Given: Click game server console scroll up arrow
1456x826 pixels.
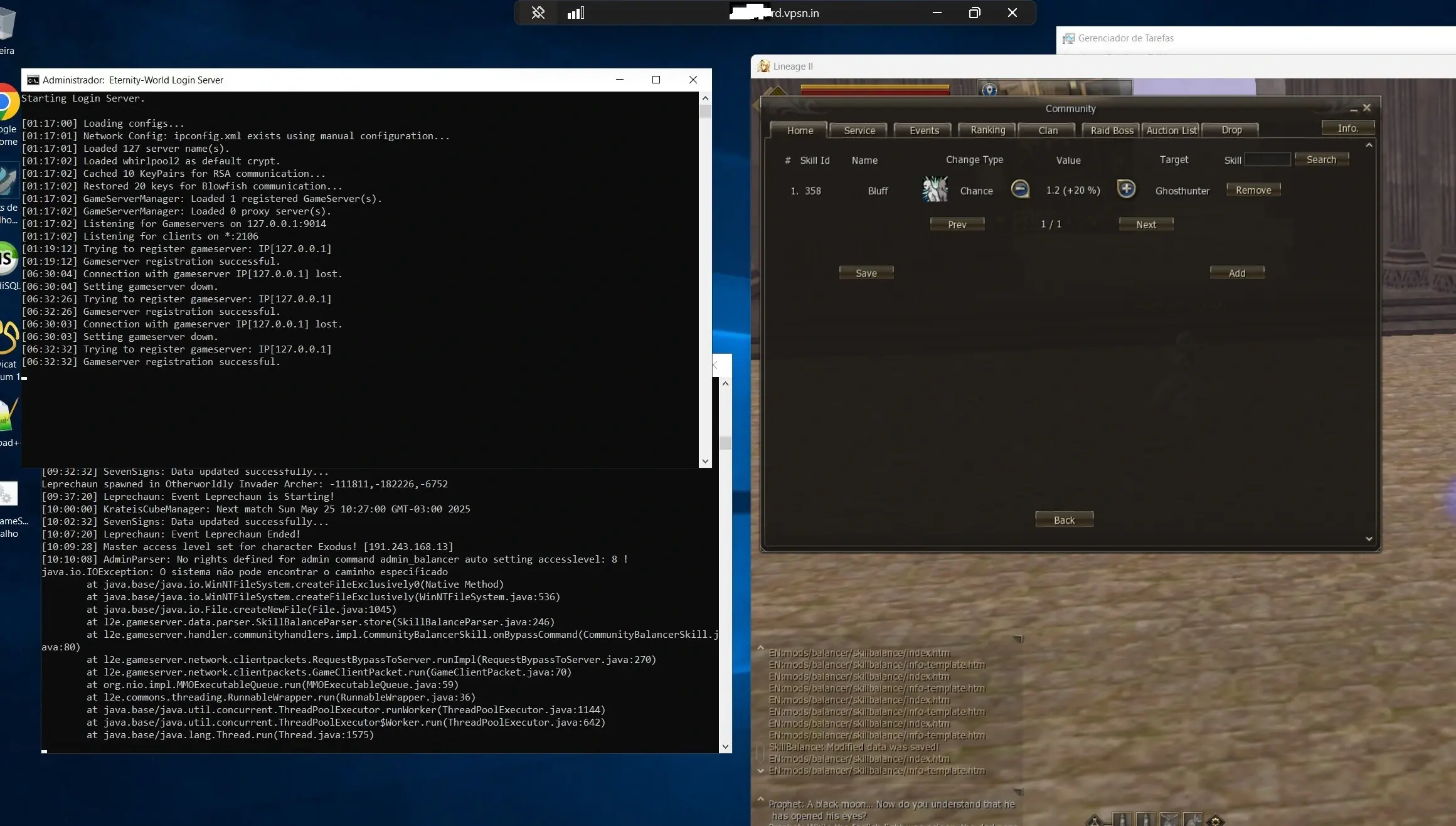Looking at the screenshot, I should 725,383.
